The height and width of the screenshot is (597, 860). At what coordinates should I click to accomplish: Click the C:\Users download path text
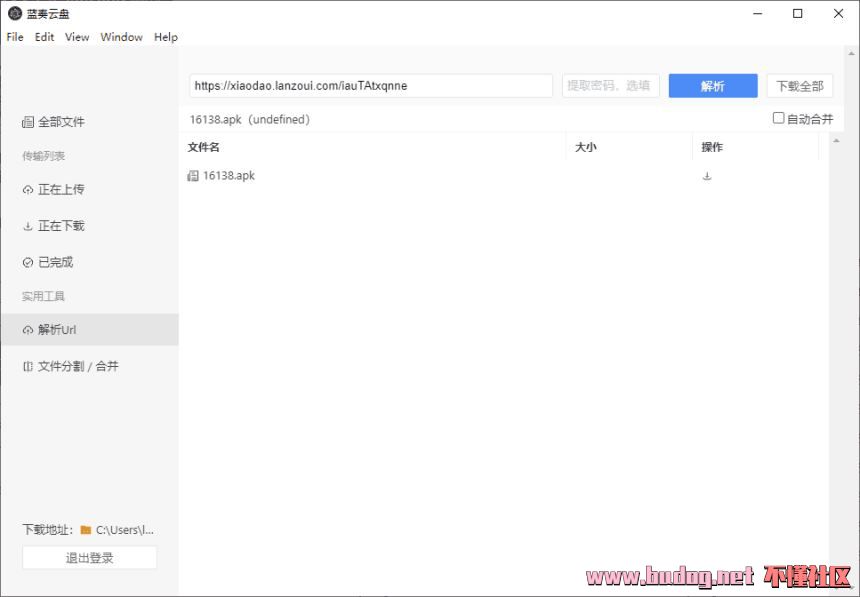click(125, 530)
